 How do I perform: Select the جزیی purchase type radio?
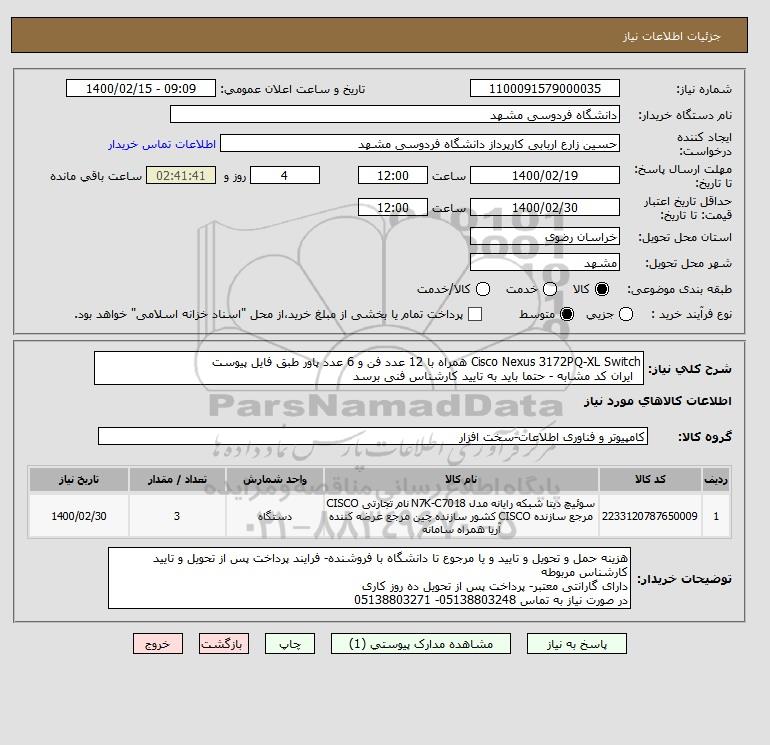[626, 314]
